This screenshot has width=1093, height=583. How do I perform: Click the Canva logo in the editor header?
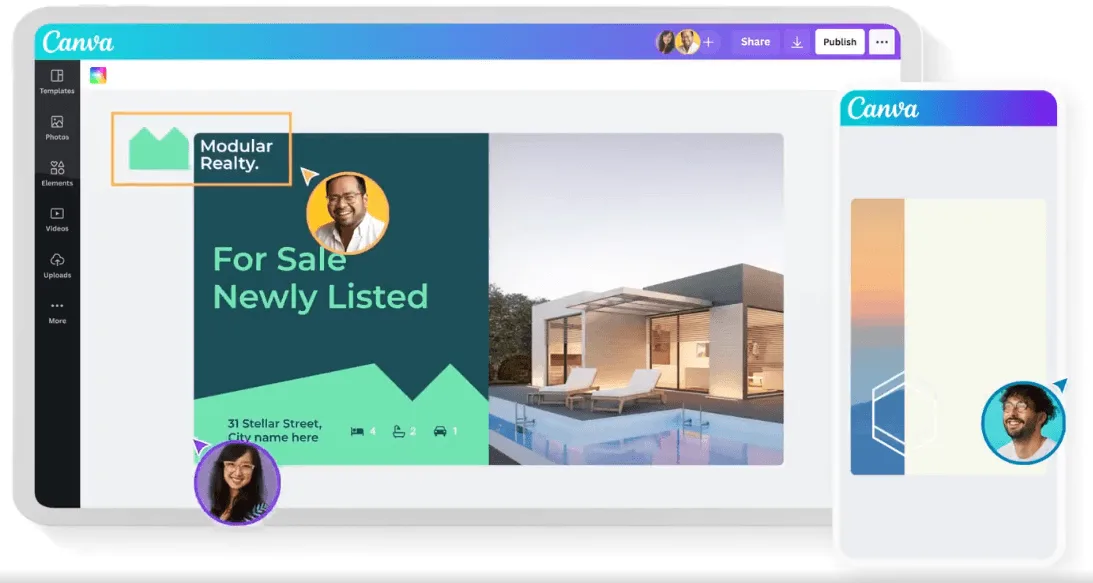point(78,42)
